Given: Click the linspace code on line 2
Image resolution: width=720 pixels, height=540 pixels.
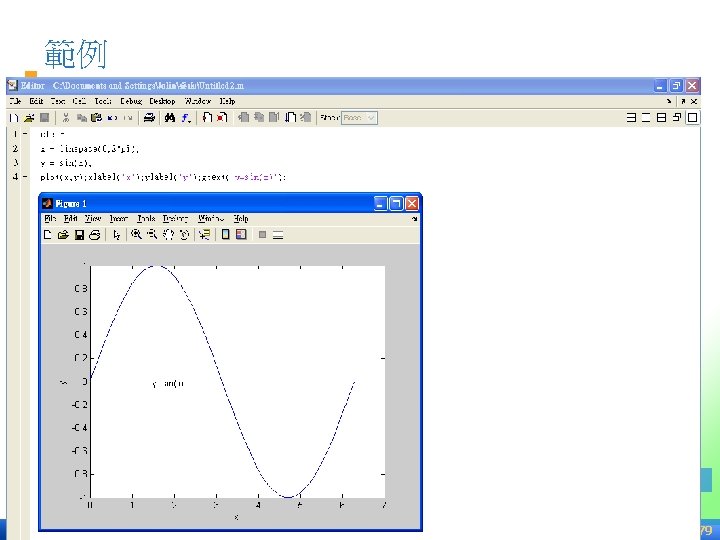Looking at the screenshot, I should coord(89,149).
